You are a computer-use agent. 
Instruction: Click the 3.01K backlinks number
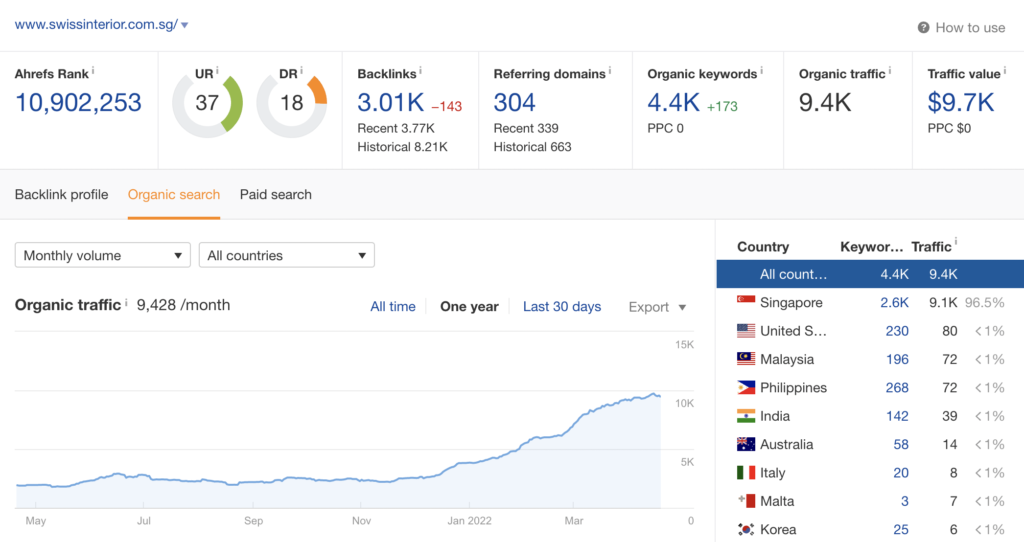coord(390,102)
